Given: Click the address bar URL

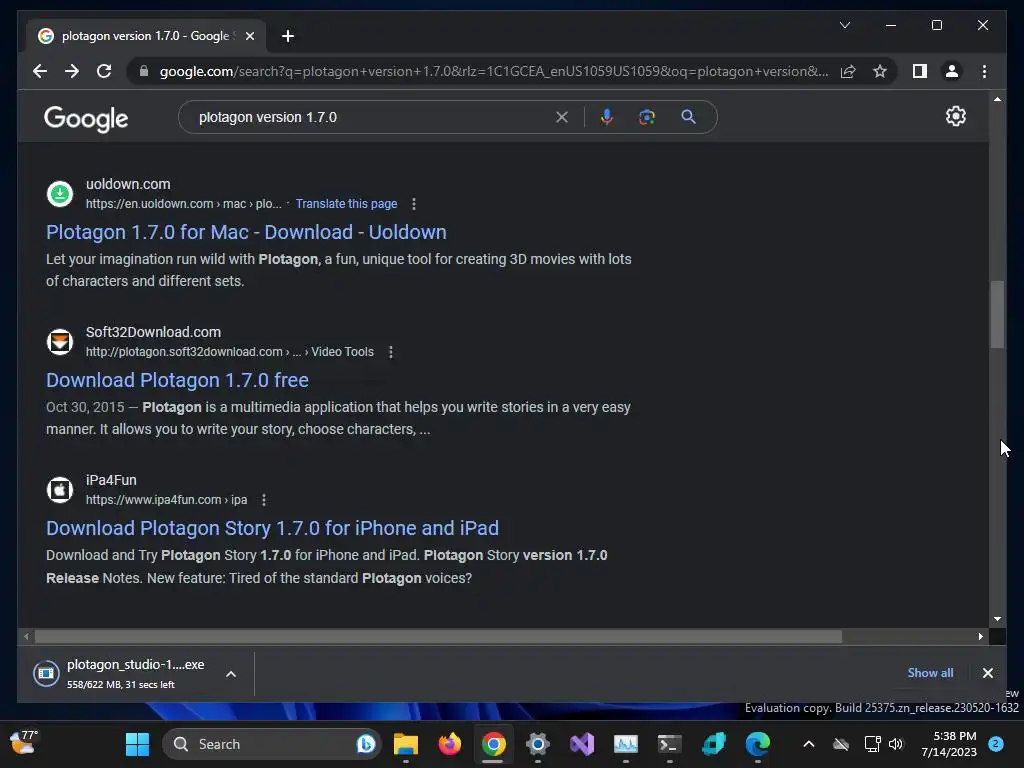Looking at the screenshot, I should click(494, 71).
